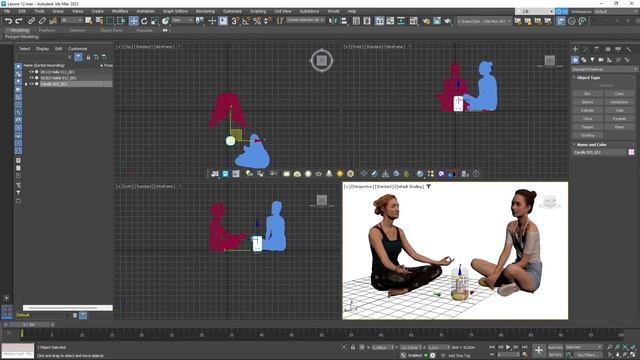Open the Material Editor from the toolbar

point(414,21)
